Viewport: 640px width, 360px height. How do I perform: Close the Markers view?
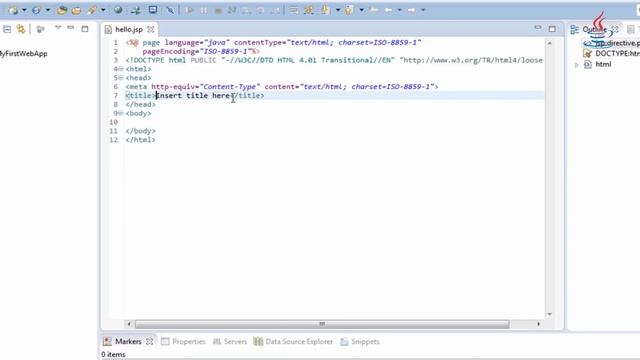(150, 342)
